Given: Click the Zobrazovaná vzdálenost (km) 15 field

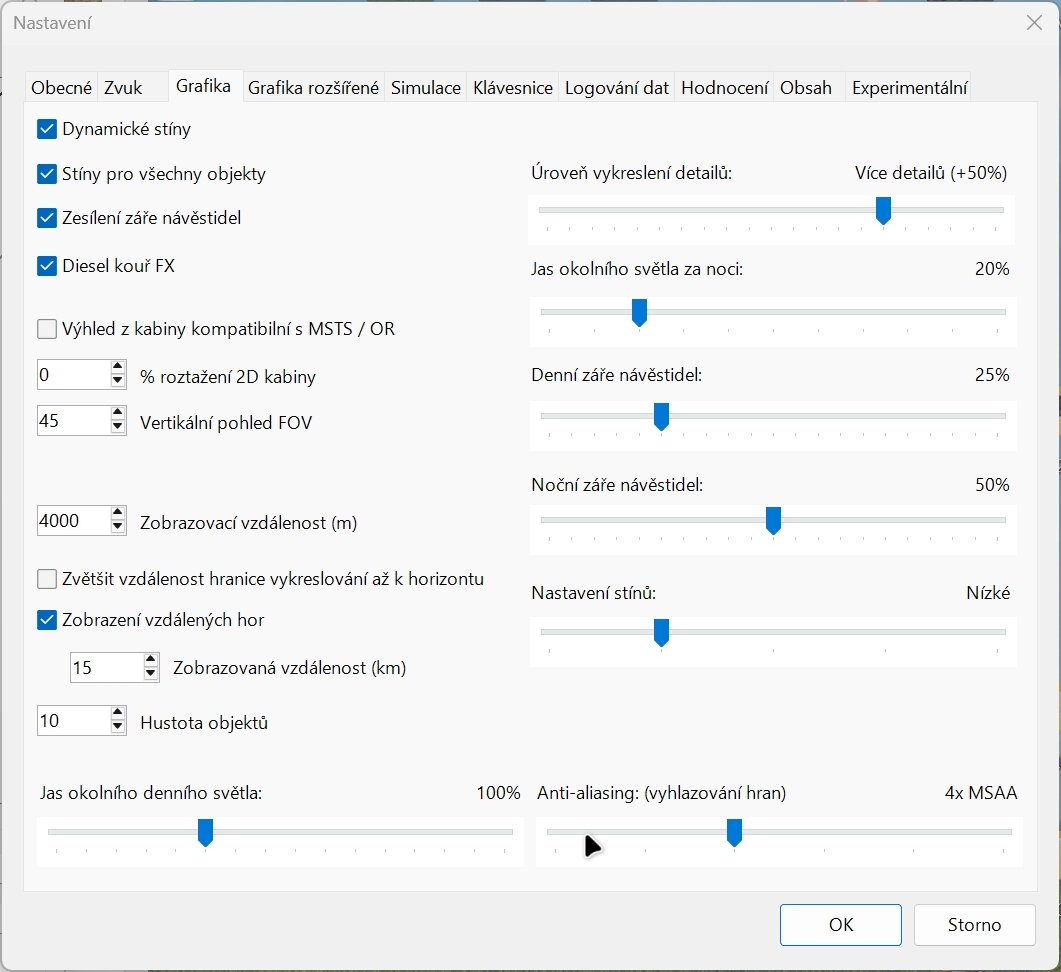Looking at the screenshot, I should (x=107, y=667).
